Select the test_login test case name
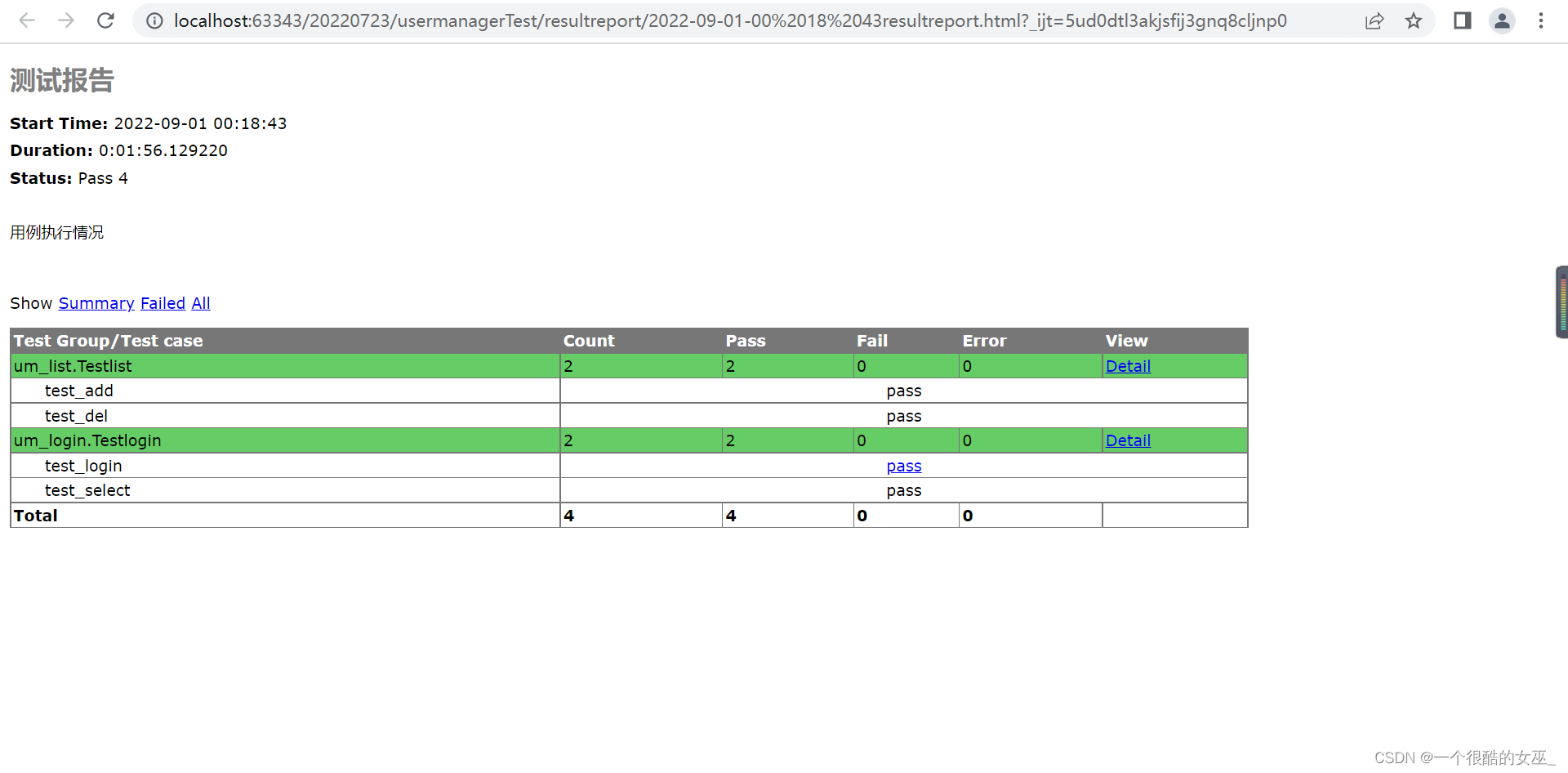Image resolution: width=1568 pixels, height=773 pixels. point(83,466)
